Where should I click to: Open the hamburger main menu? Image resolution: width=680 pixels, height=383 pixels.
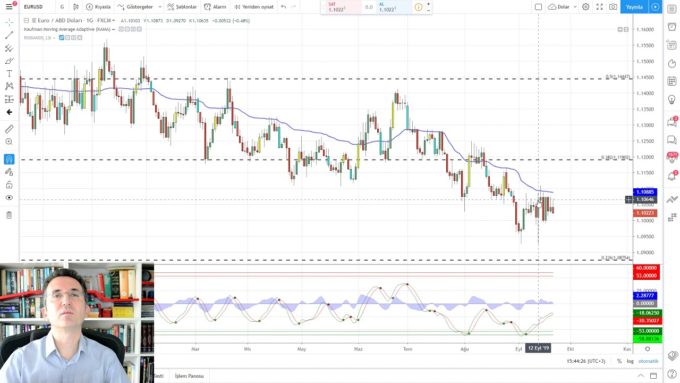click(x=9, y=7)
